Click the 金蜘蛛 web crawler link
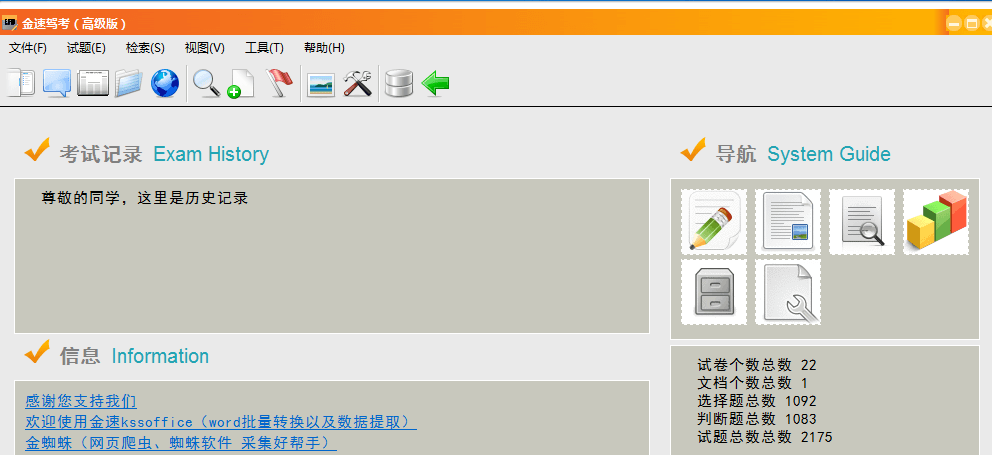The image size is (992, 455). [x=181, y=442]
